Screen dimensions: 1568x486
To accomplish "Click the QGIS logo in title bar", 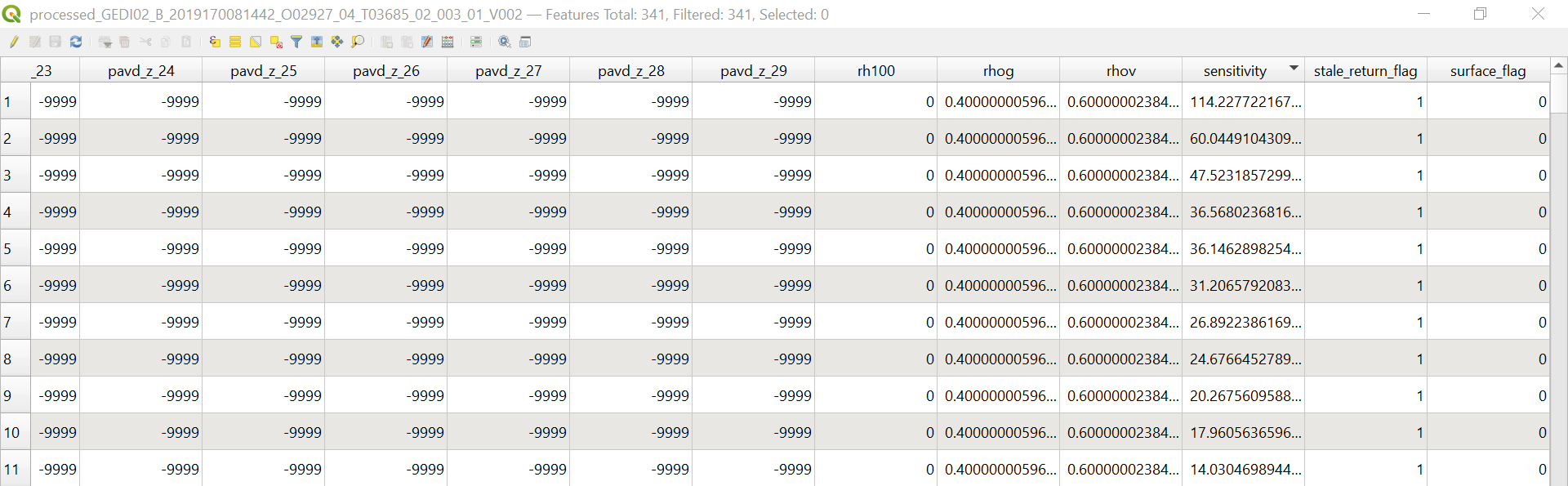I will (x=12, y=14).
